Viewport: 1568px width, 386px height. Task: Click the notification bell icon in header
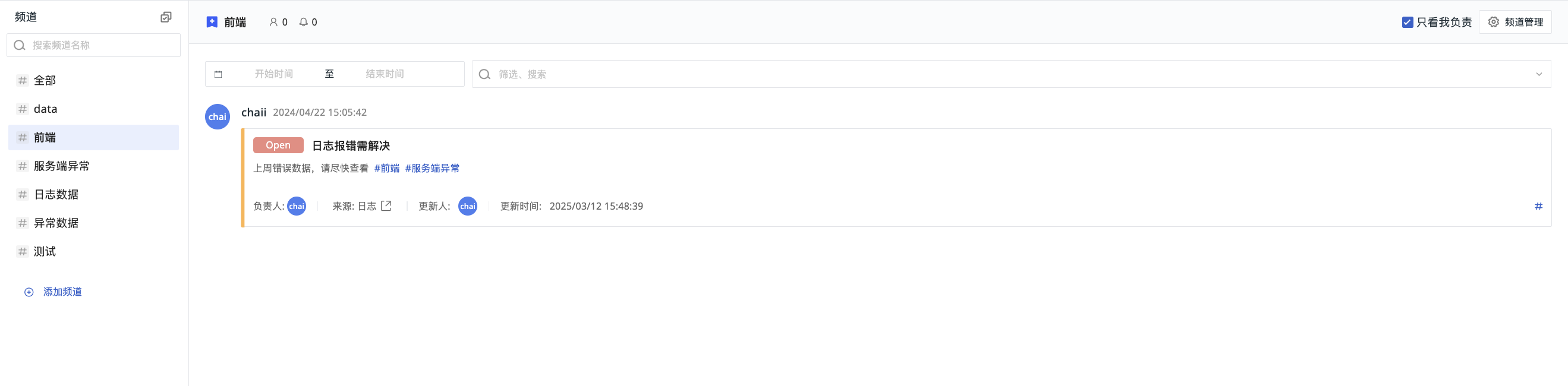pos(303,22)
